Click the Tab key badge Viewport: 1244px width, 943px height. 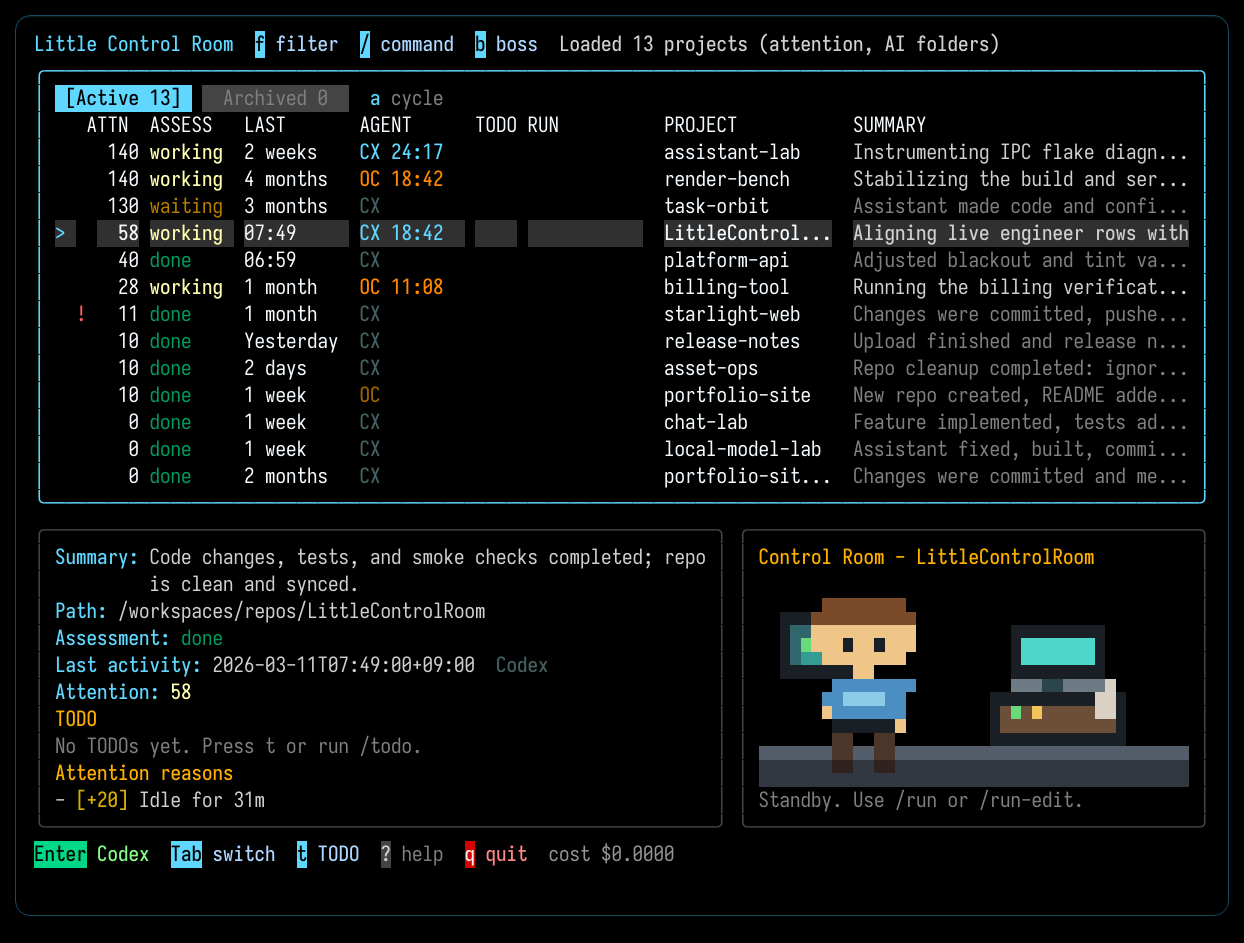coord(186,854)
